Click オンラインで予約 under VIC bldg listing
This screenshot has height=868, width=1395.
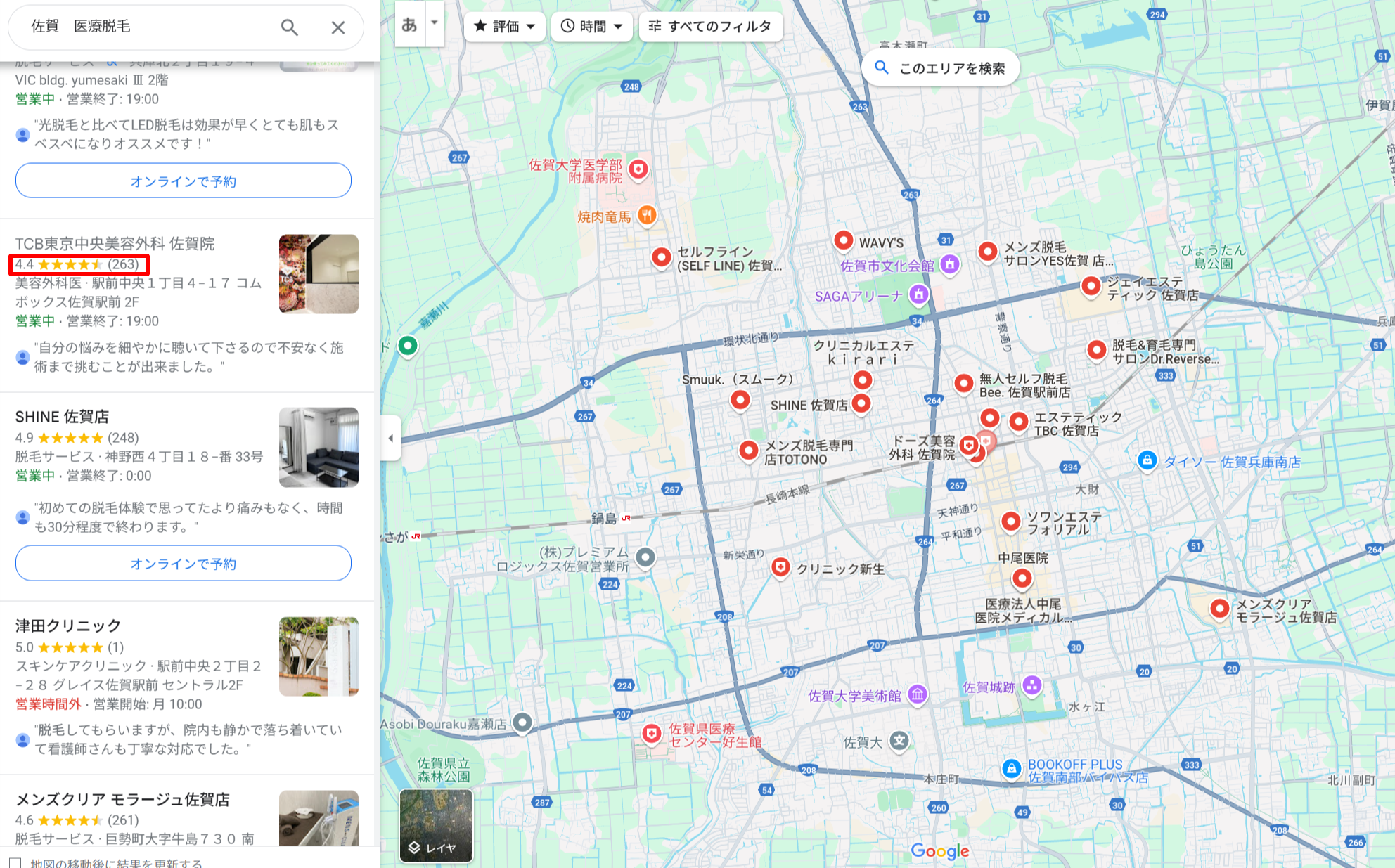pos(184,181)
